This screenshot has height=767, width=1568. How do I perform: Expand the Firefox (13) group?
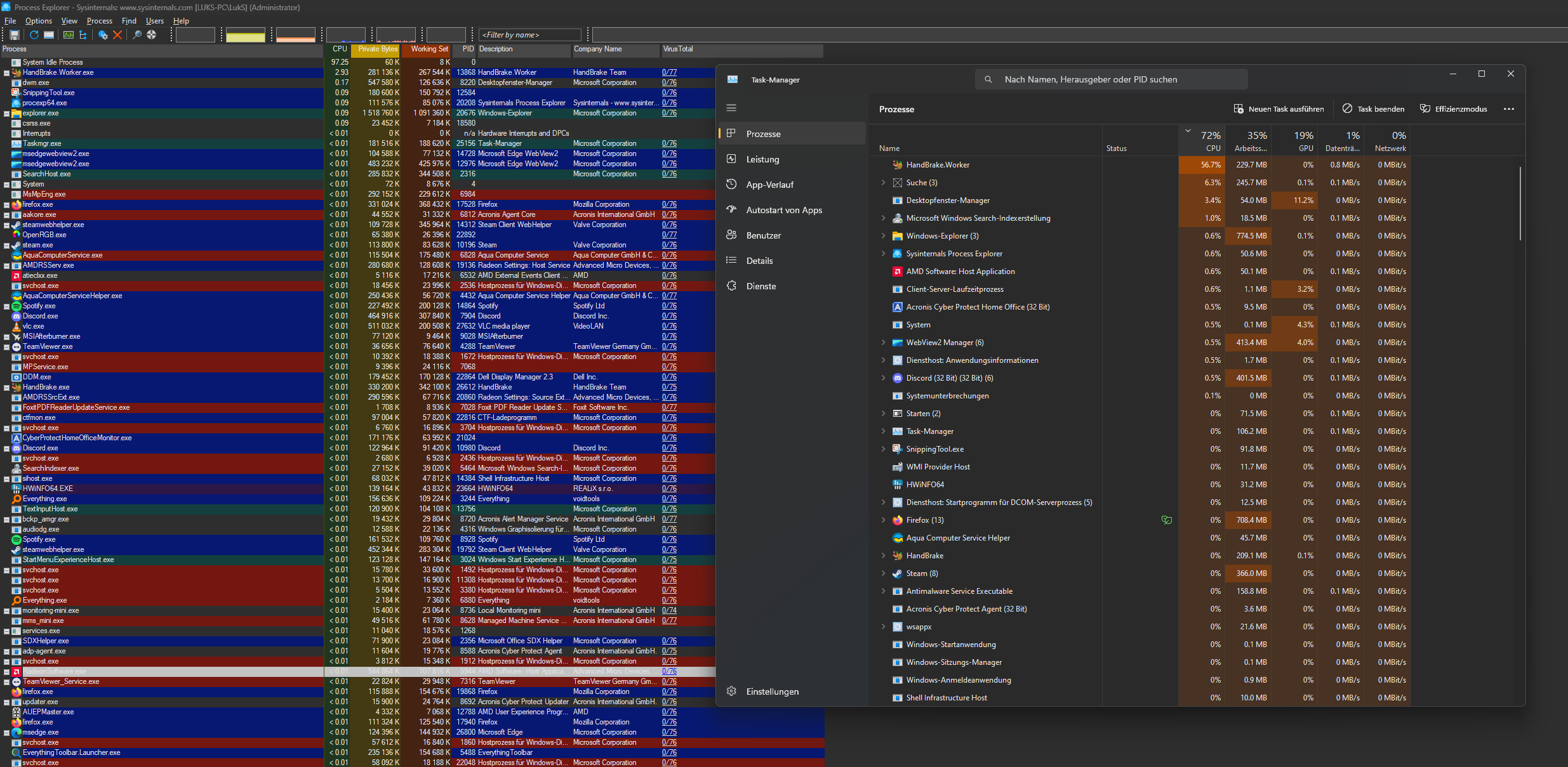point(883,520)
